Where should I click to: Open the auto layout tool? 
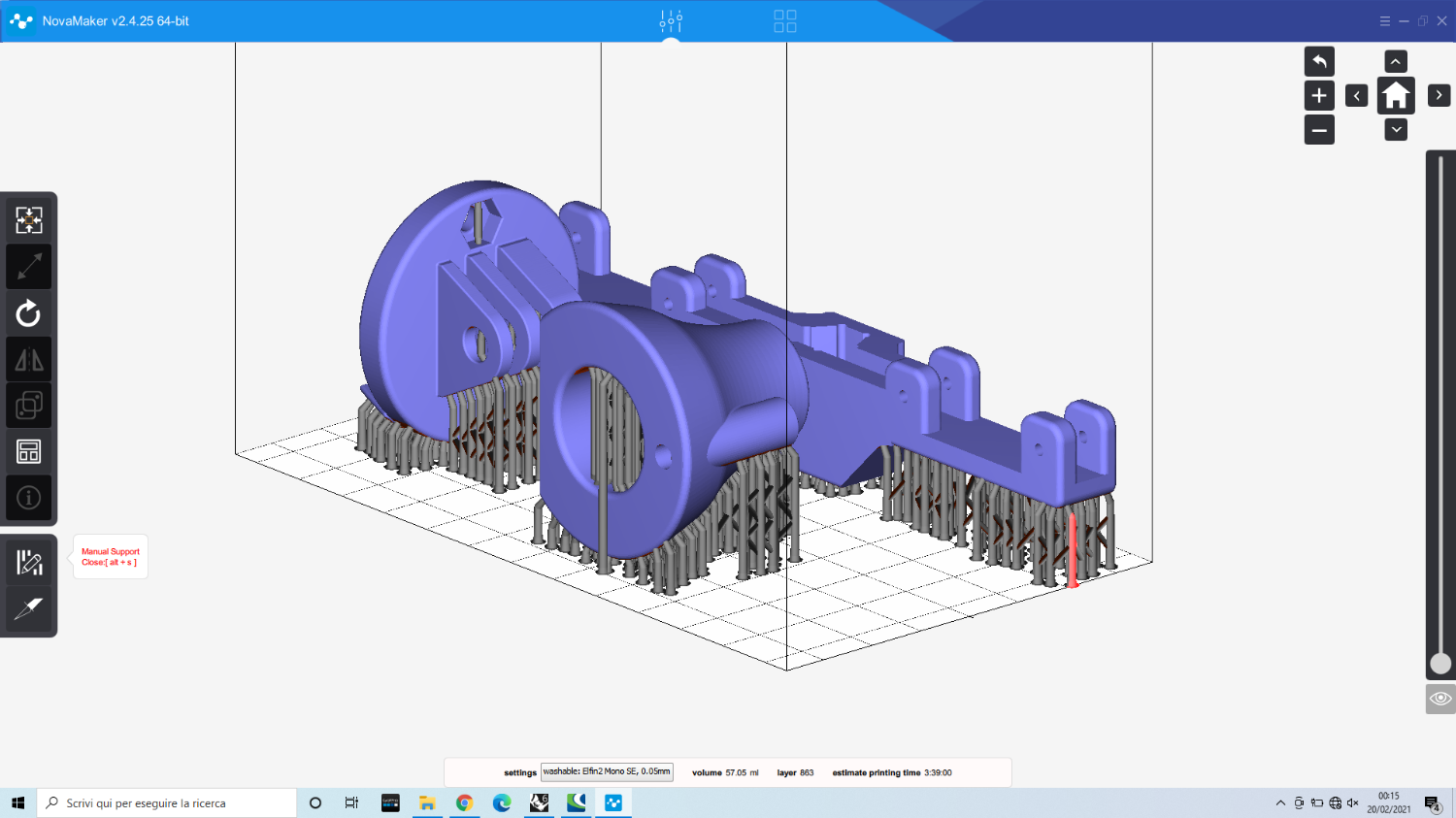[x=29, y=451]
